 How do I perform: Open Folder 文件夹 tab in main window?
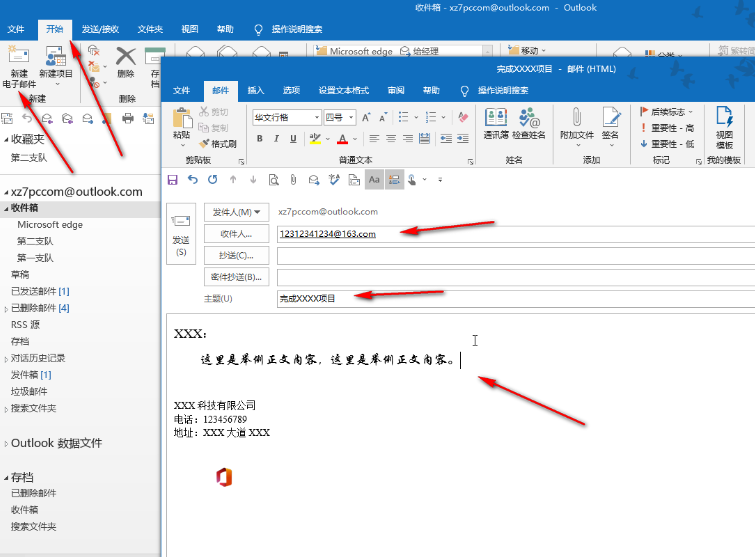pos(150,29)
